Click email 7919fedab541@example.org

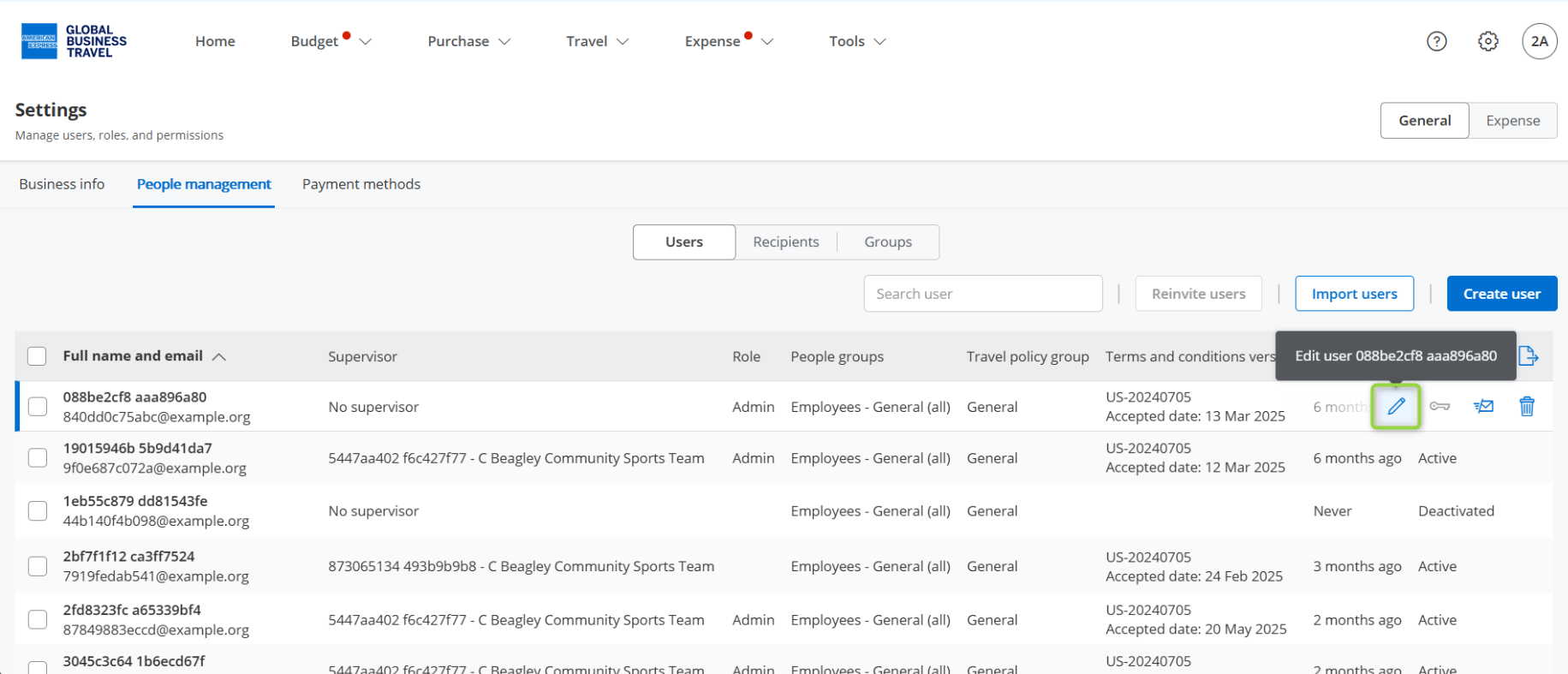point(156,576)
